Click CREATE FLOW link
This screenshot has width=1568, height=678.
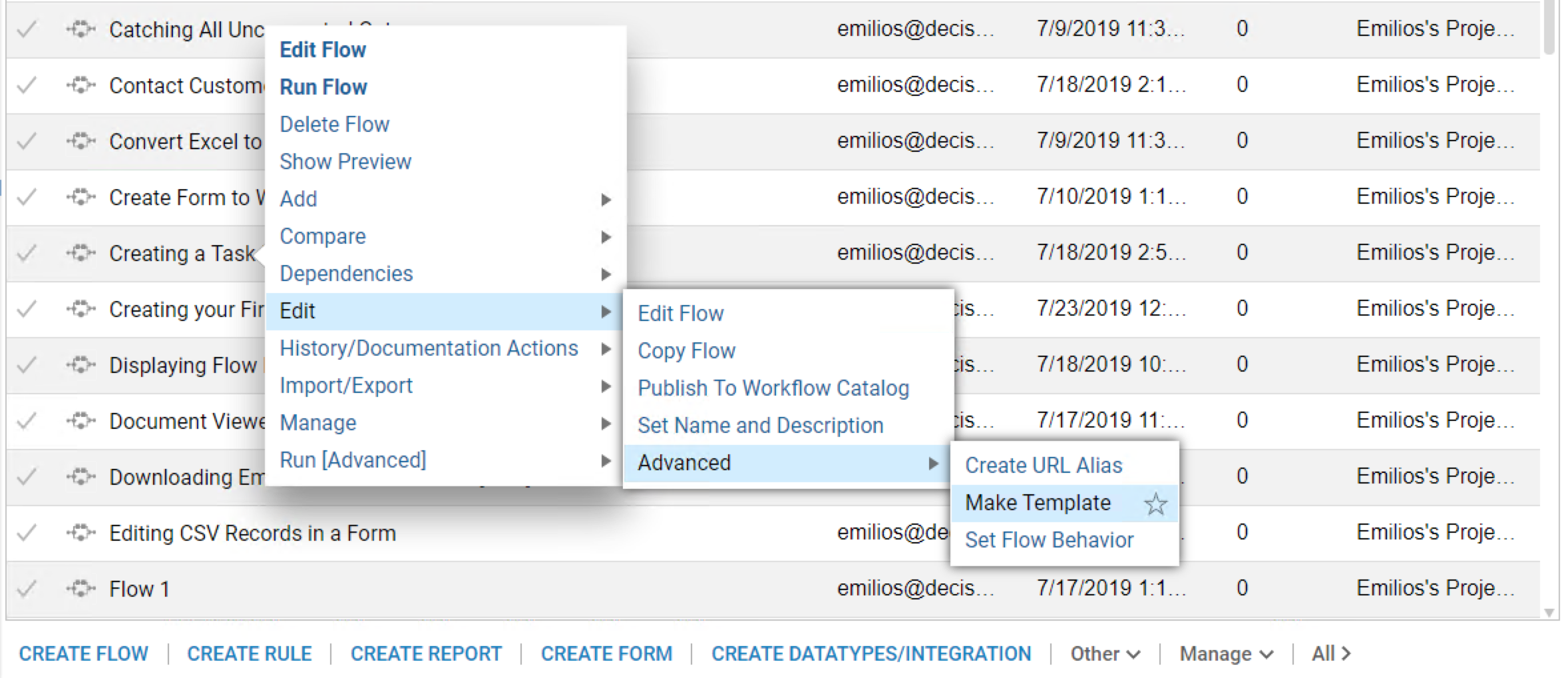click(83, 654)
